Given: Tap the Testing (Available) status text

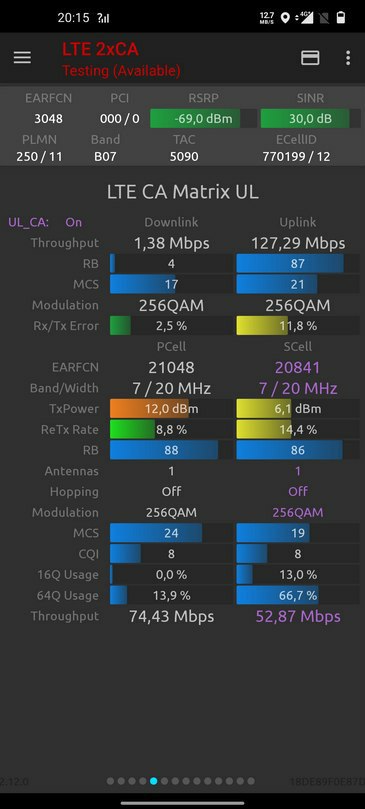Looking at the screenshot, I should [x=121, y=71].
